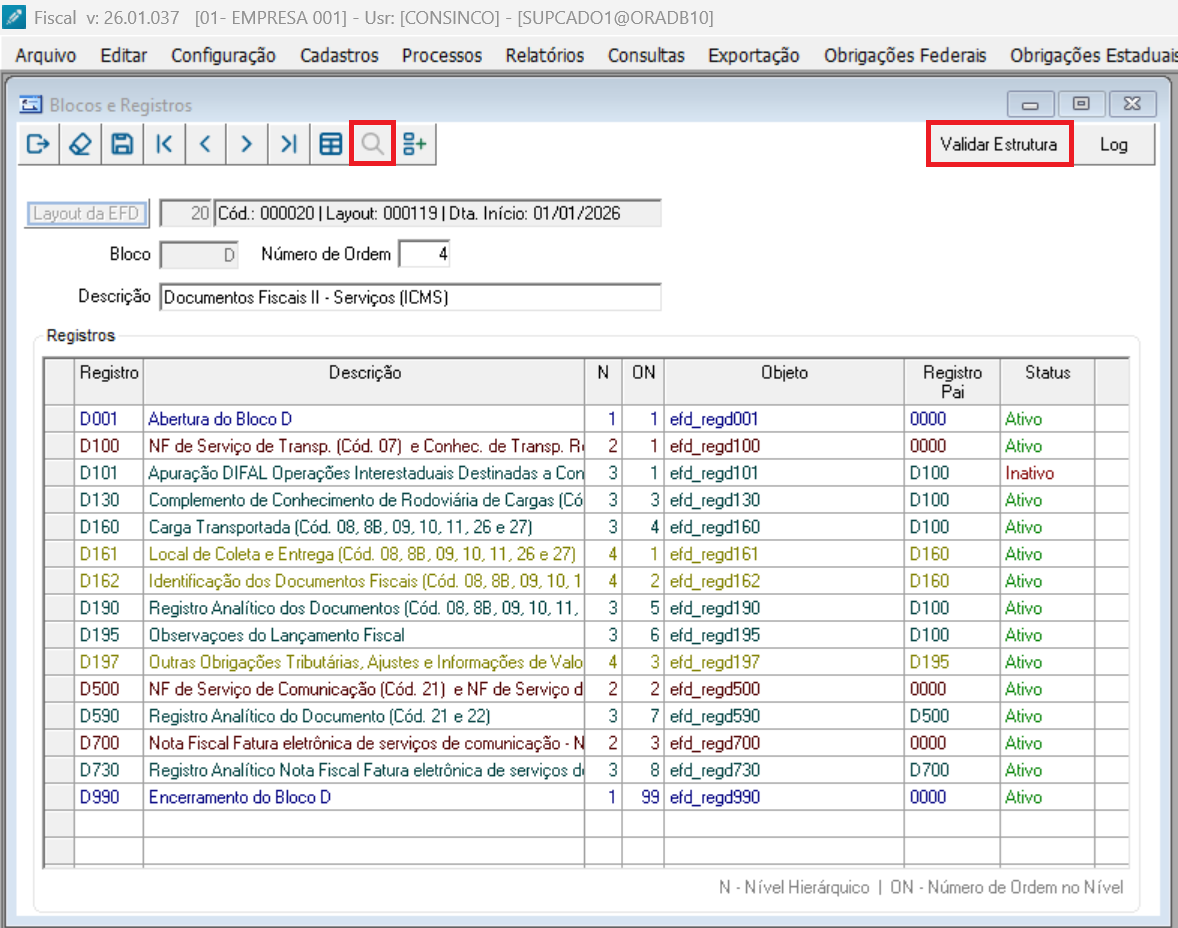1178x928 pixels.
Task: Click the Blocos e Registros window icon
Action: tap(31, 104)
